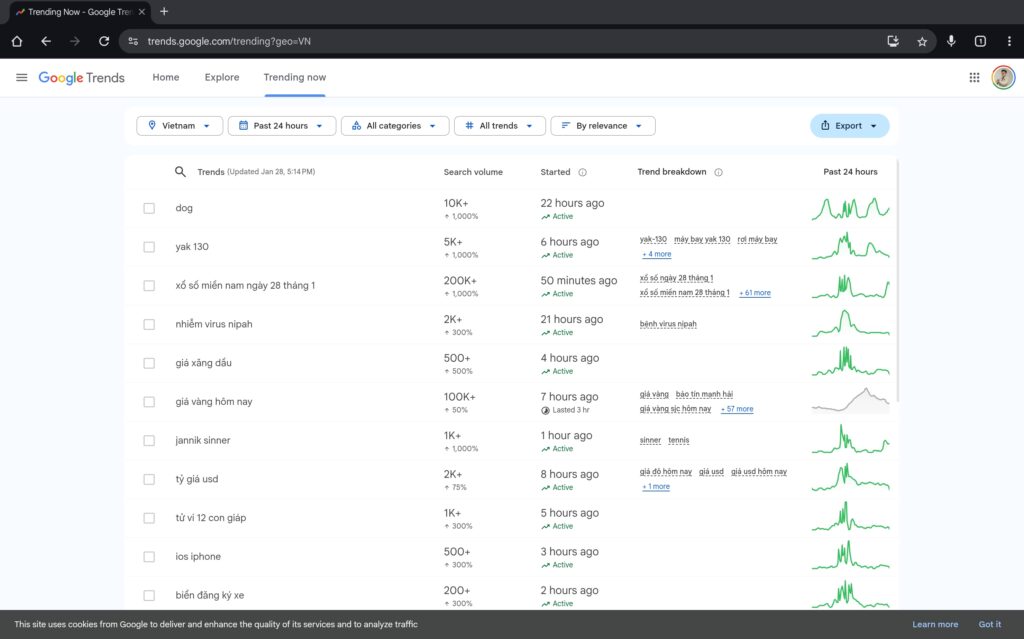Image resolution: width=1024 pixels, height=639 pixels.
Task: View the dog trend sparkline chart
Action: [x=850, y=208]
